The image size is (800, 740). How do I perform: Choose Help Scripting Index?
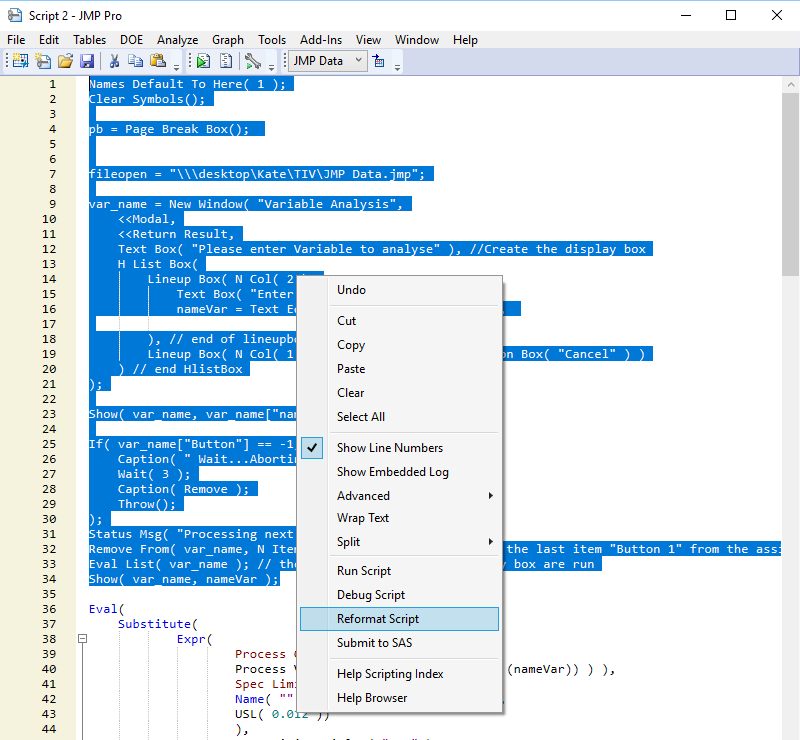click(399, 674)
